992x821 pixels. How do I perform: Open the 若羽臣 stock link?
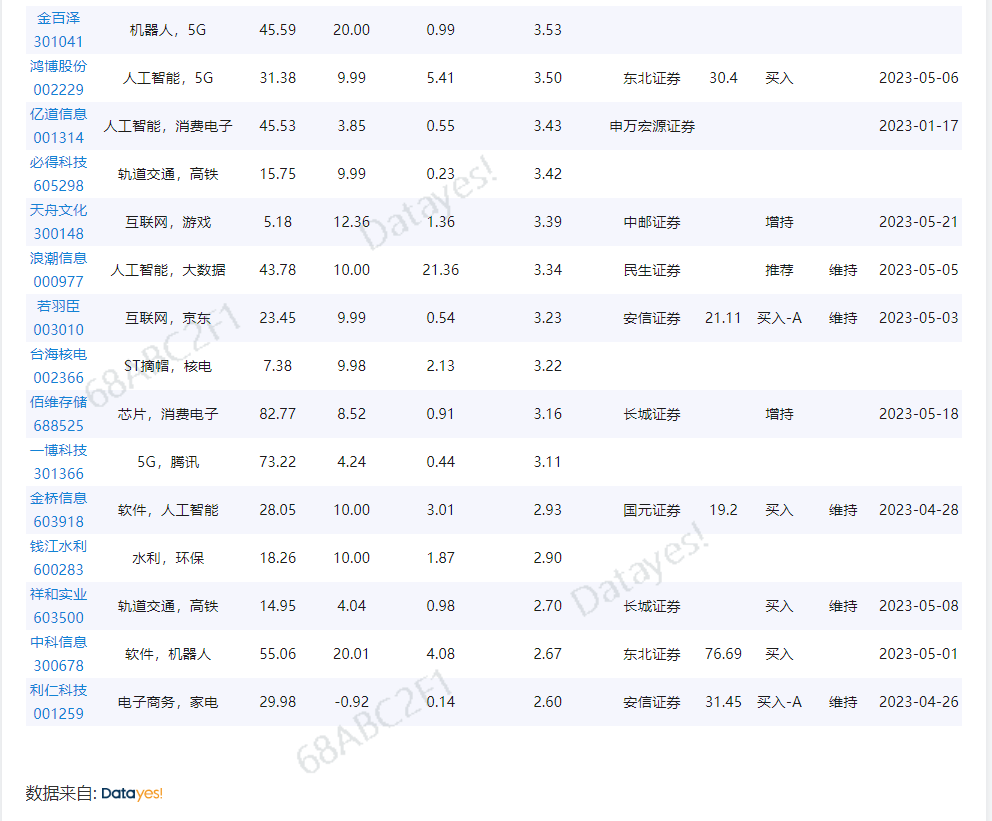tap(58, 307)
